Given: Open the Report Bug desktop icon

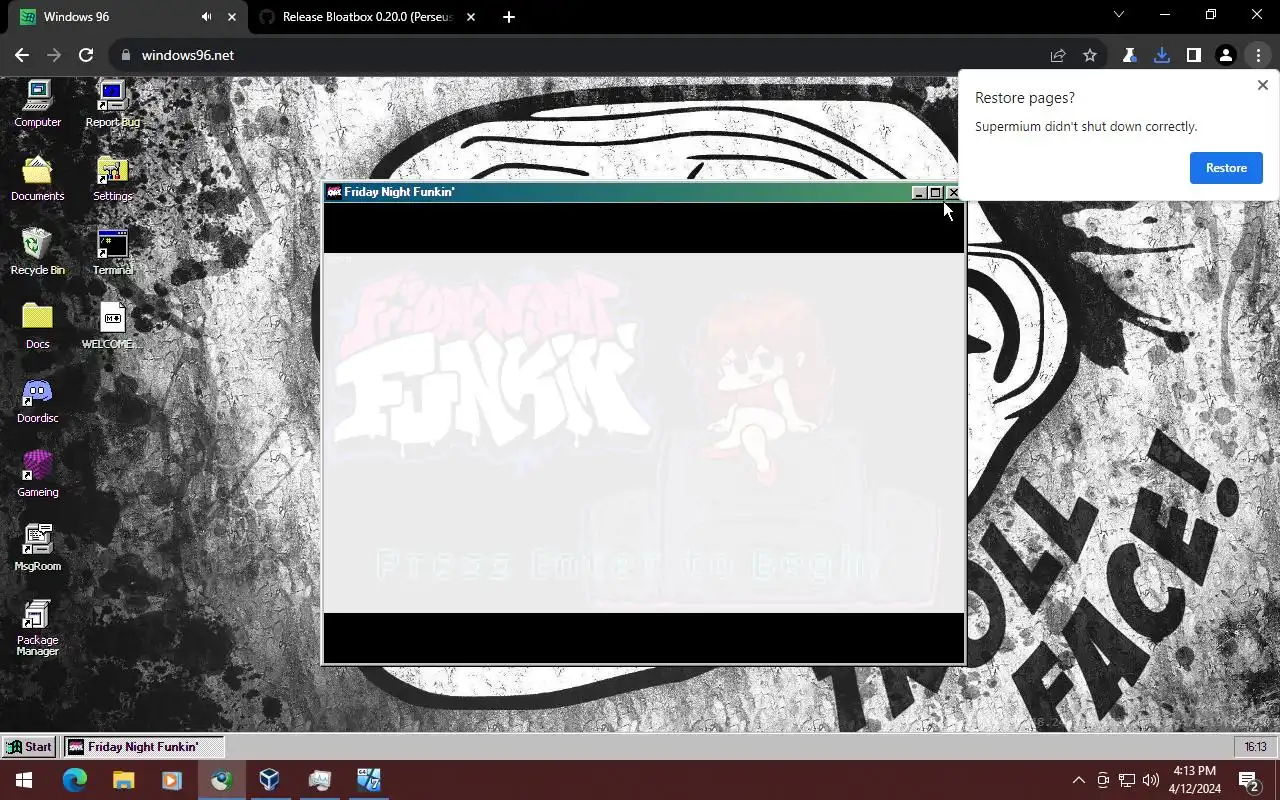Looking at the screenshot, I should pos(112,104).
